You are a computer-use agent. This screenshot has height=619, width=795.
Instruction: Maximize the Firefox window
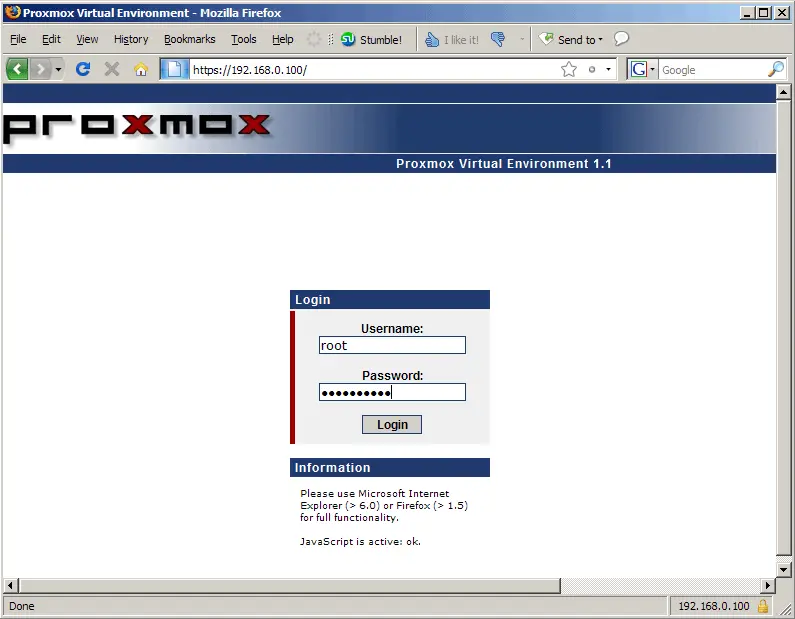(x=764, y=13)
